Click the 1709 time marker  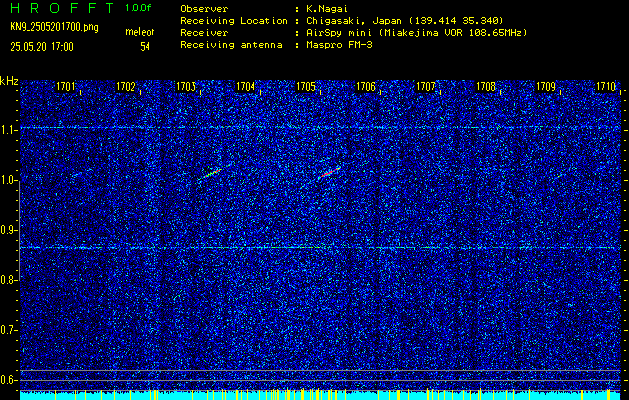(x=546, y=86)
